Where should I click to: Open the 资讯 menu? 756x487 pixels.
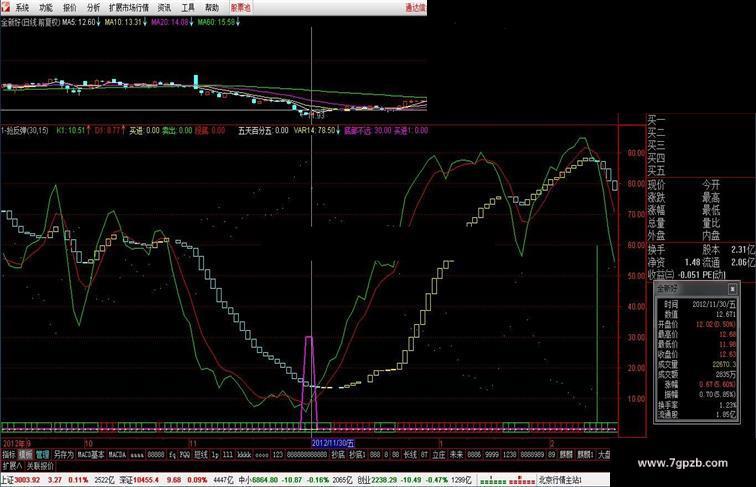click(164, 7)
